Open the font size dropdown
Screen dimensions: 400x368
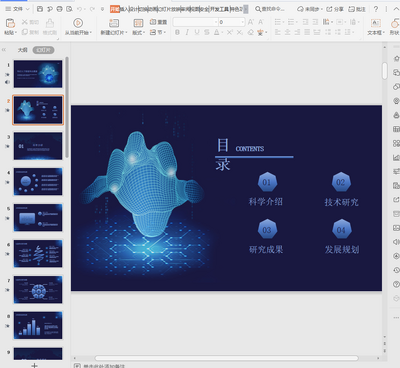(x=243, y=22)
